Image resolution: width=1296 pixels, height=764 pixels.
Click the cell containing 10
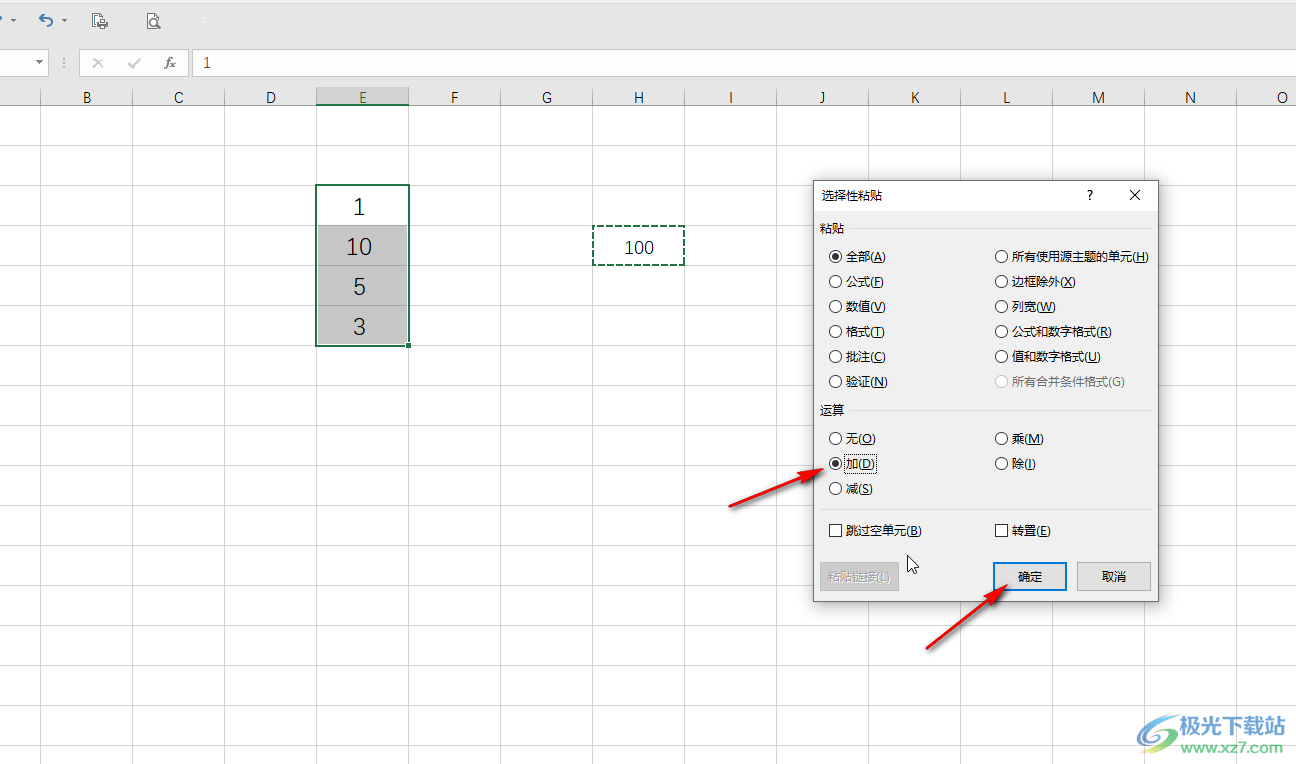point(363,246)
